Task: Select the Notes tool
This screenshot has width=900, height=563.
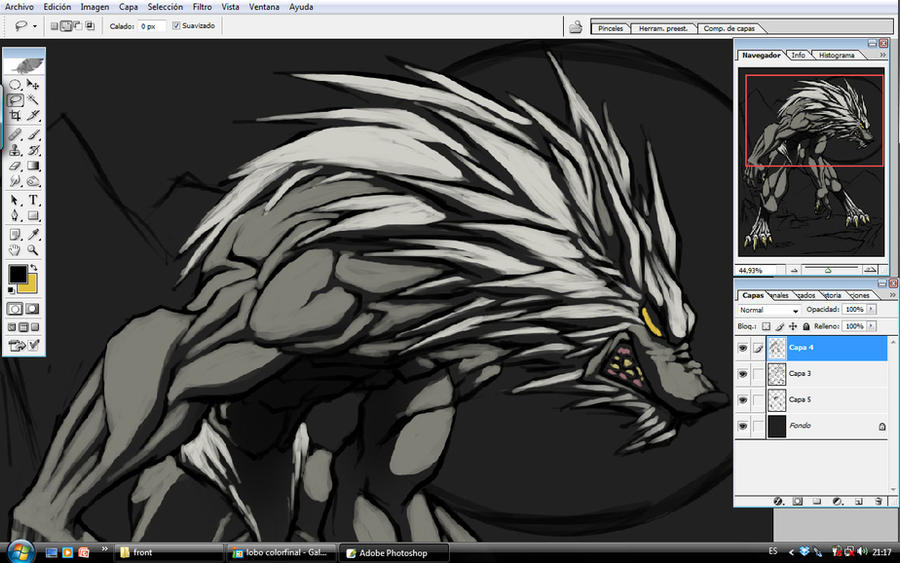Action: pyautogui.click(x=15, y=234)
